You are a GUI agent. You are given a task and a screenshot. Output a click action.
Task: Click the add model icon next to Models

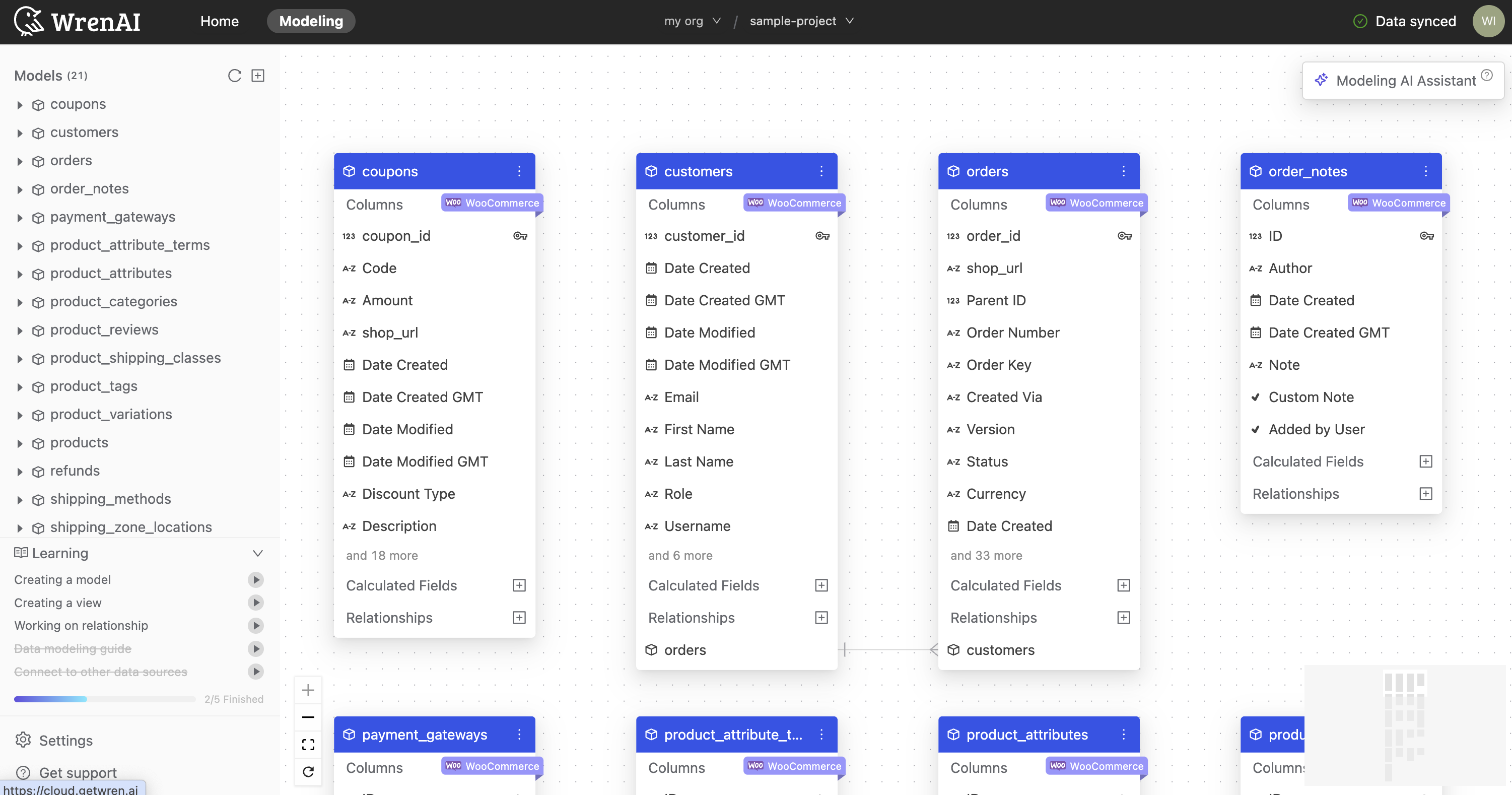pyautogui.click(x=257, y=75)
